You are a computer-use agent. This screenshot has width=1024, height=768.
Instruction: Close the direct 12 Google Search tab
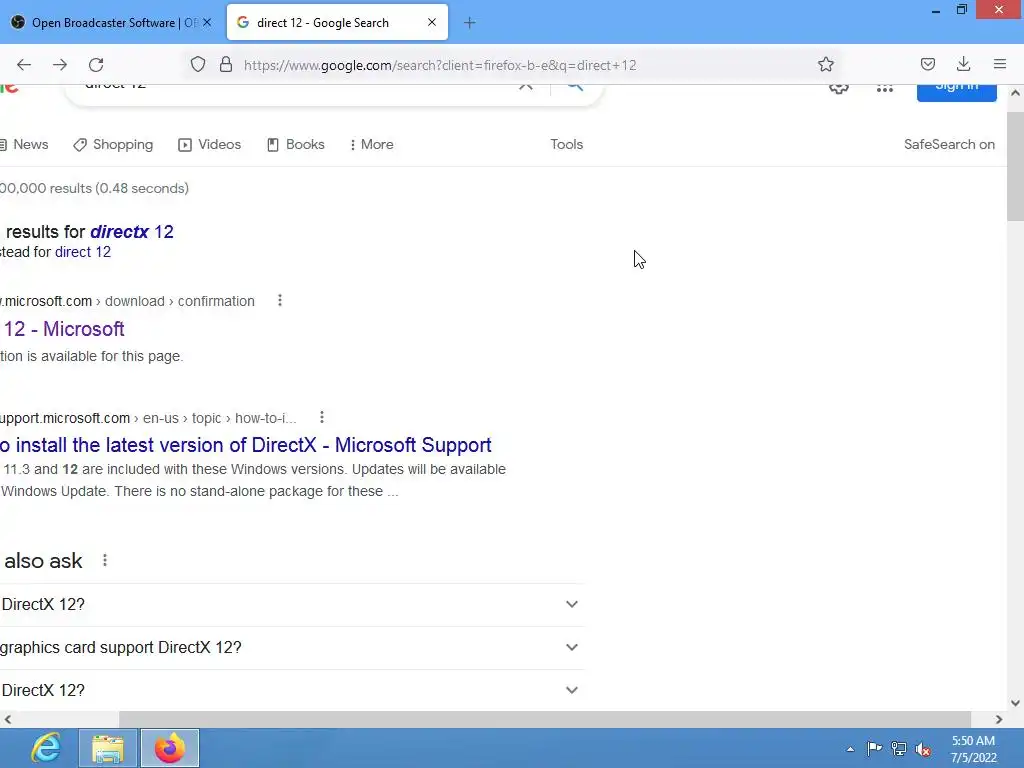click(x=432, y=22)
